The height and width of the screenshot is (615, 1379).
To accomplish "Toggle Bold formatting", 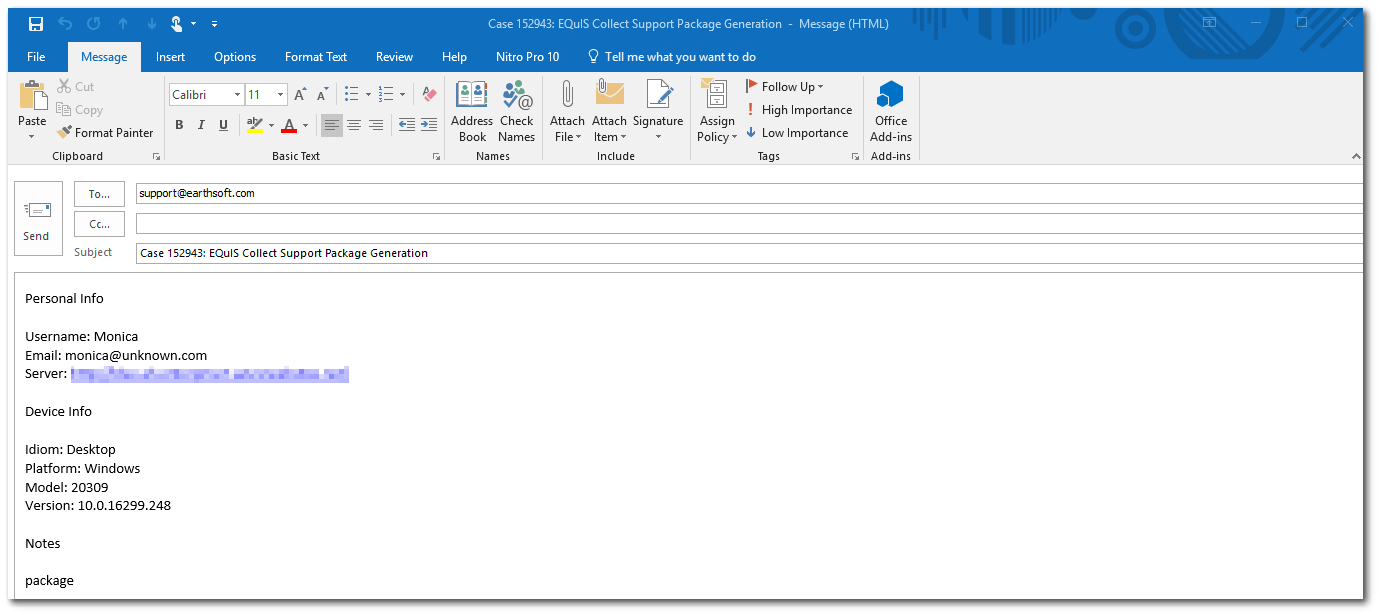I will [x=179, y=125].
